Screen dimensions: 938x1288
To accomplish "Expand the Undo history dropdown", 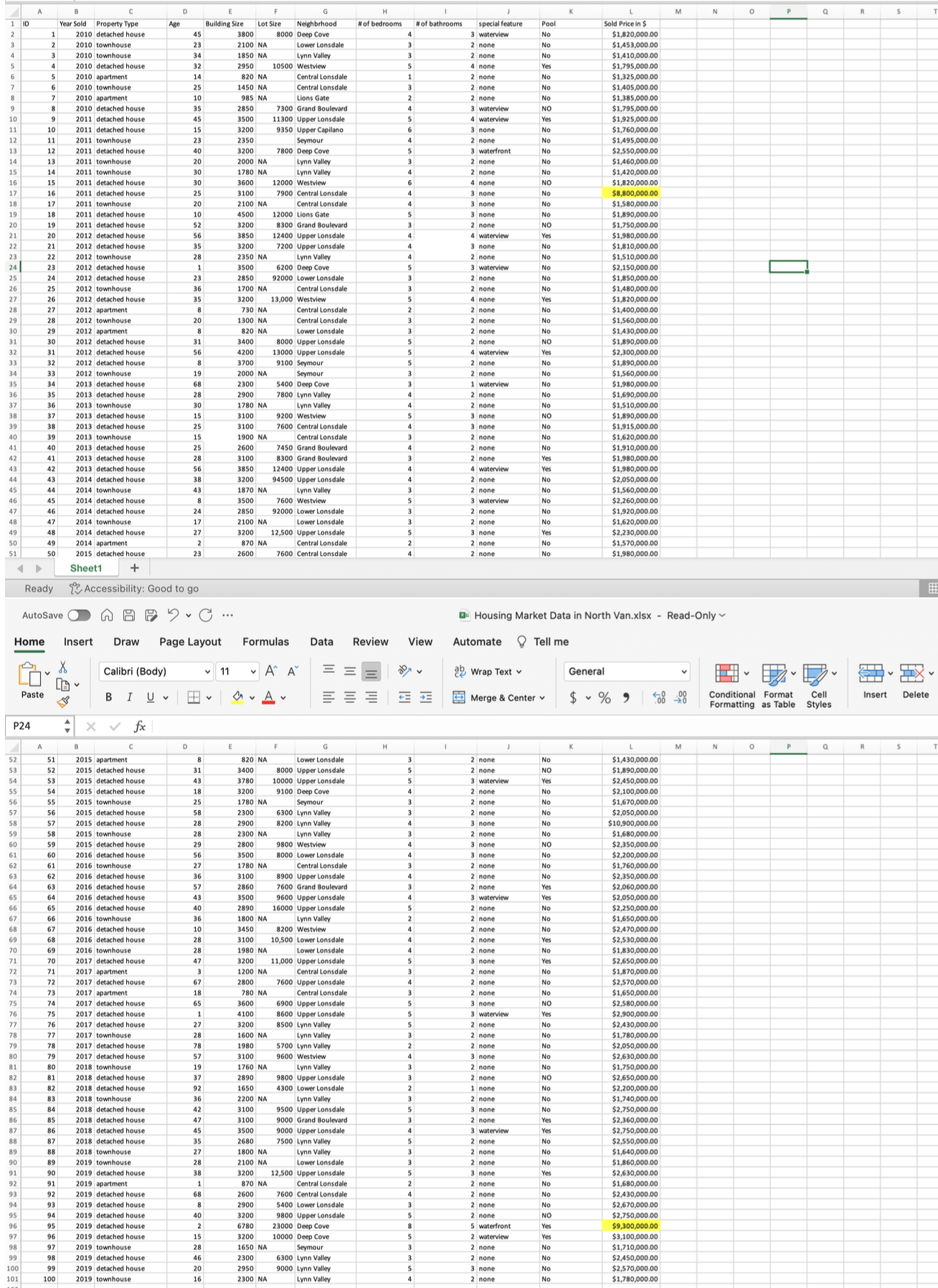I will coord(188,615).
